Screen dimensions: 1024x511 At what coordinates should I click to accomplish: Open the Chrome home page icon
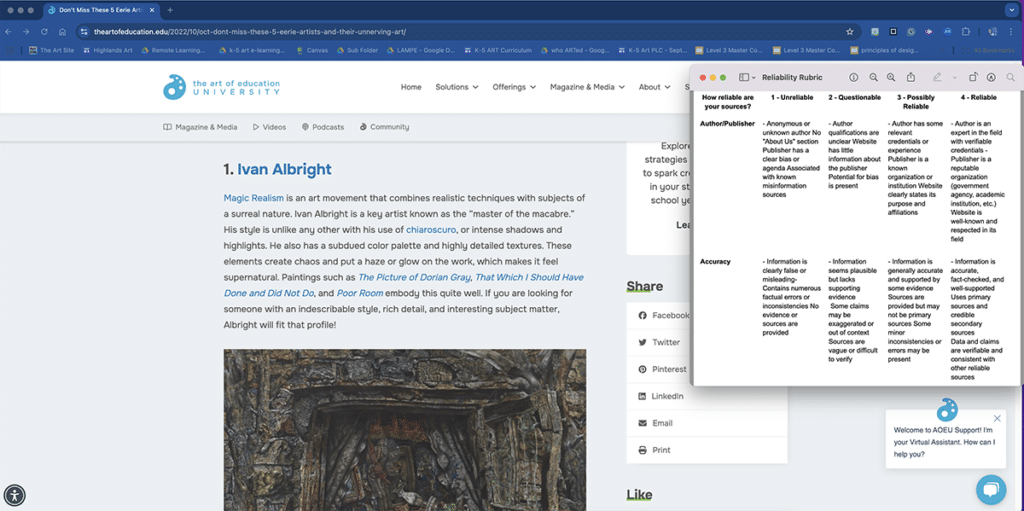pos(62,31)
